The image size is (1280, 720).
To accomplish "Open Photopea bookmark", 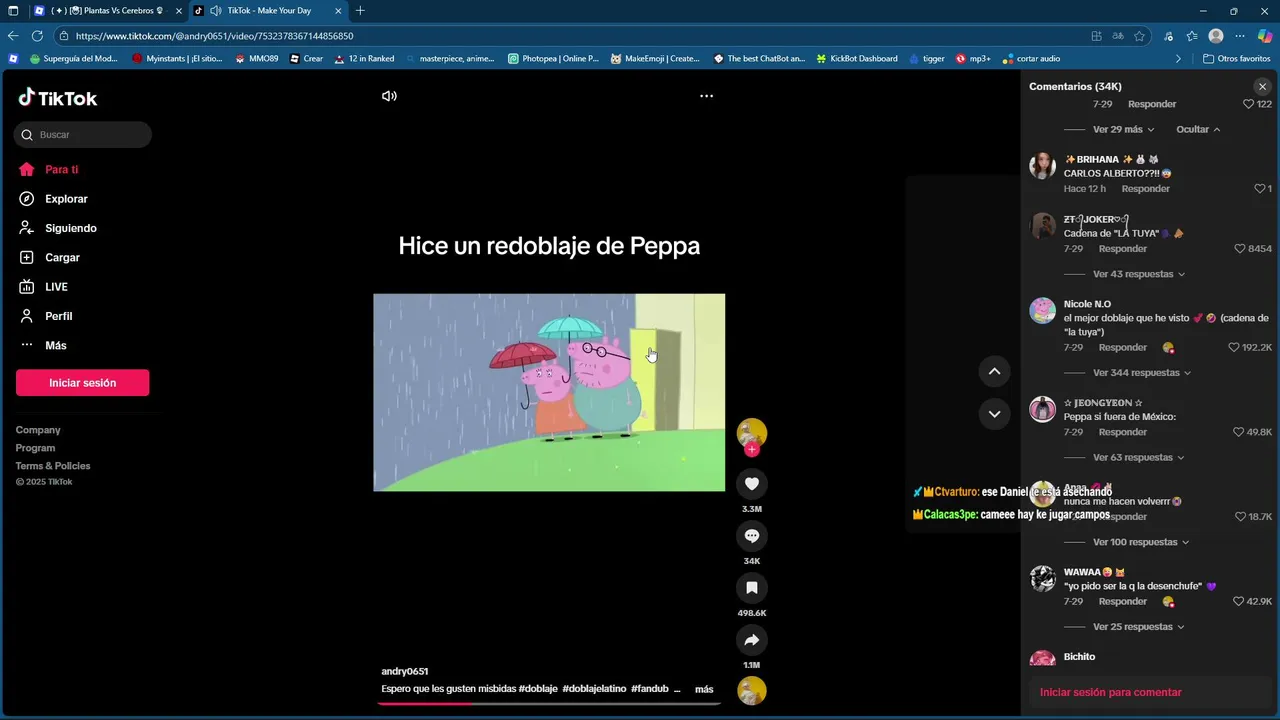I will [553, 59].
